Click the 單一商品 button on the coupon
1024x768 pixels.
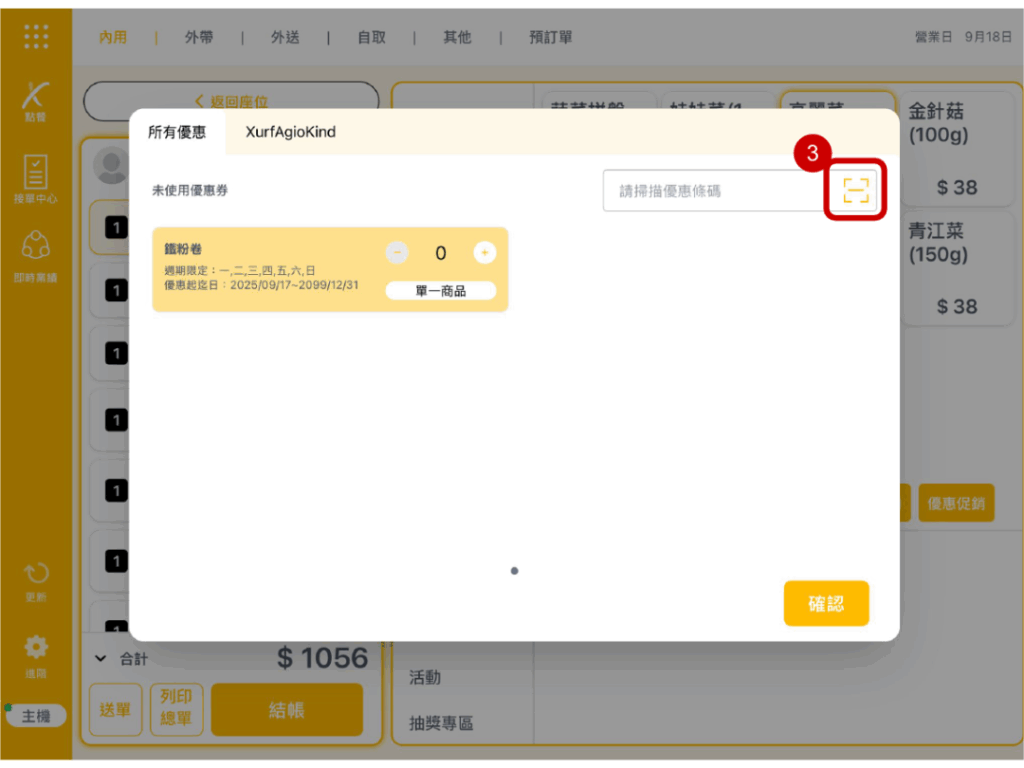click(x=440, y=291)
